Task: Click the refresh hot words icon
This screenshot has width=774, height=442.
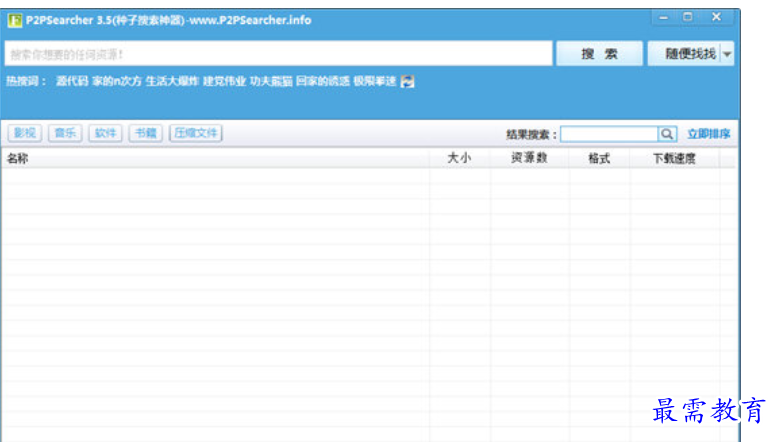Action: 407,81
